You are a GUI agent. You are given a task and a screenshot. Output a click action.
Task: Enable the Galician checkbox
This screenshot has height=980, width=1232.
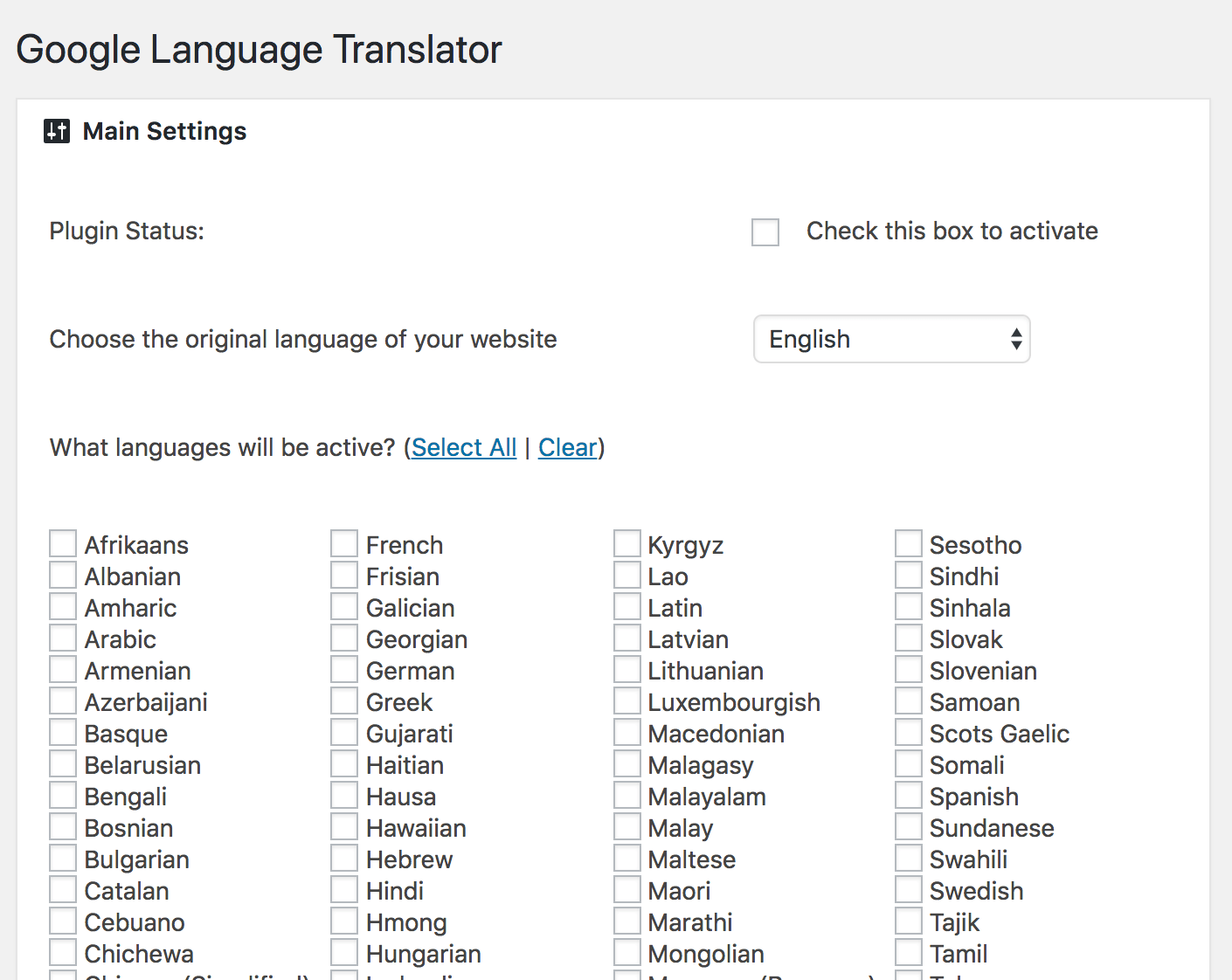pyautogui.click(x=344, y=606)
